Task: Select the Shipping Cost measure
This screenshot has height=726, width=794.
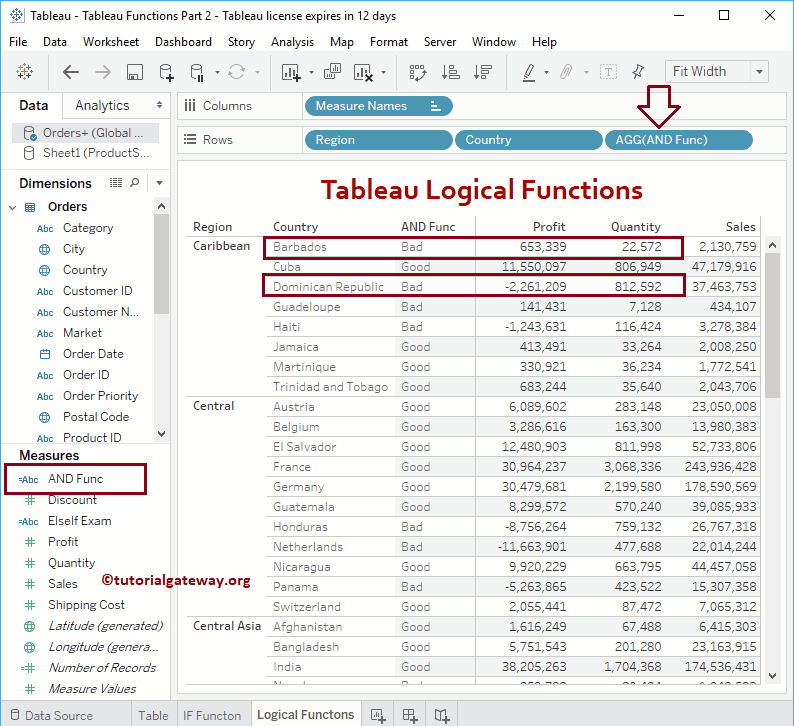Action: (x=86, y=605)
